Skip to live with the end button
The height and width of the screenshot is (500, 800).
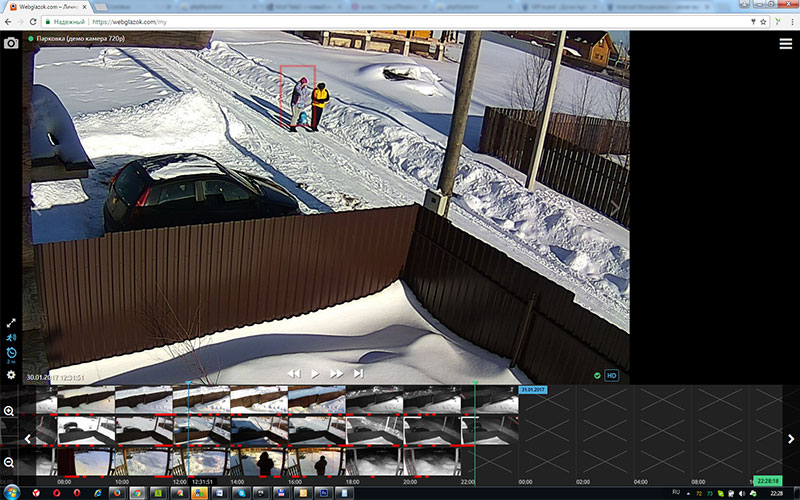[358, 373]
